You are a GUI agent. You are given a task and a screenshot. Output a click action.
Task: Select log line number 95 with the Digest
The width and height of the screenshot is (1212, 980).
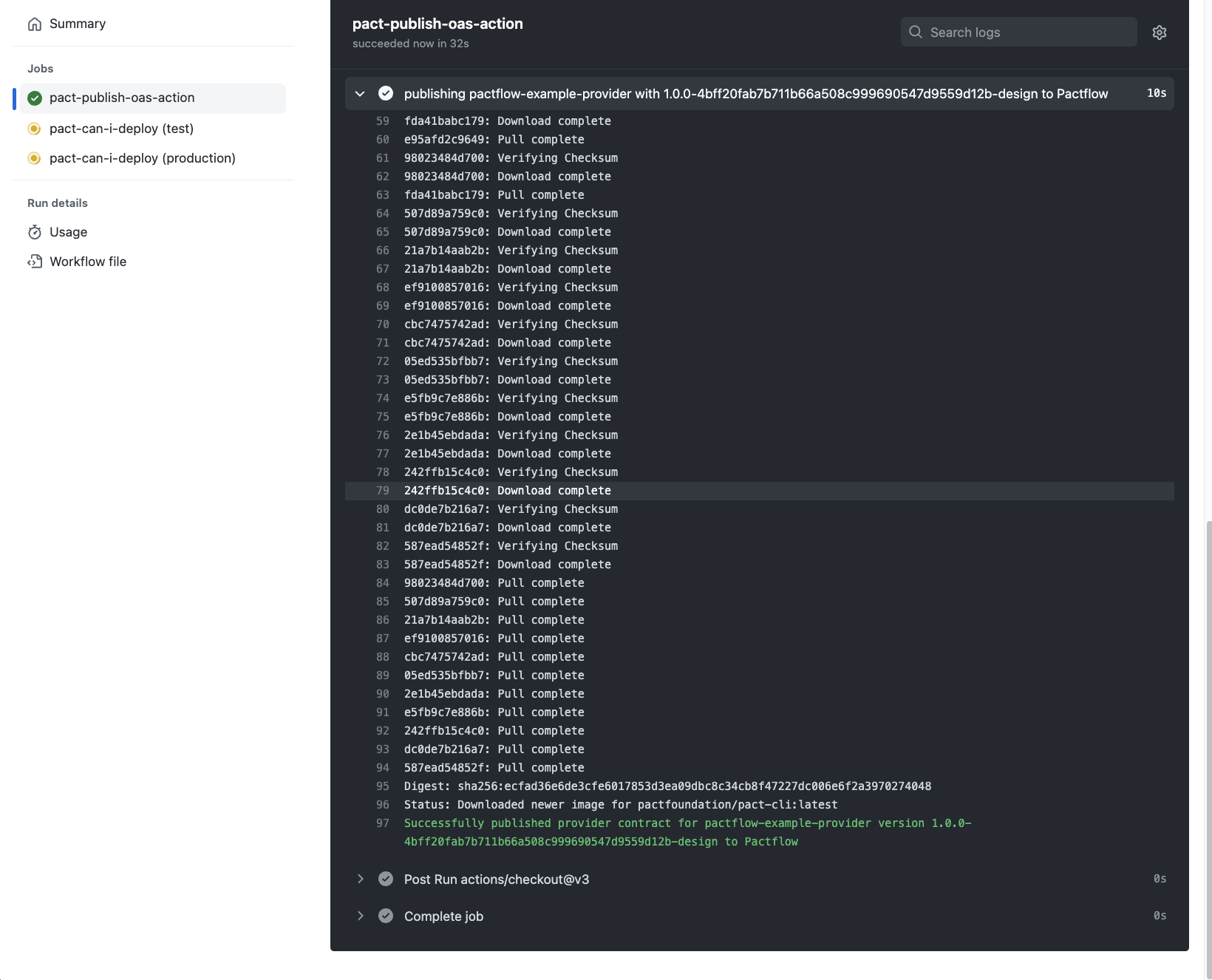pos(667,786)
